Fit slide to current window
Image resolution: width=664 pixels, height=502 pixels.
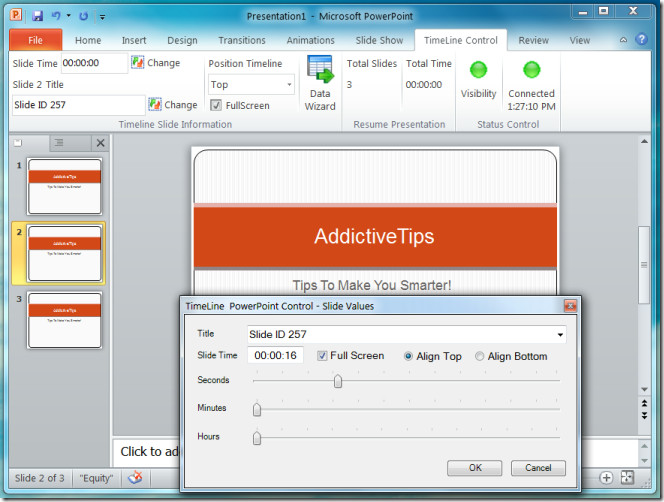pos(627,477)
